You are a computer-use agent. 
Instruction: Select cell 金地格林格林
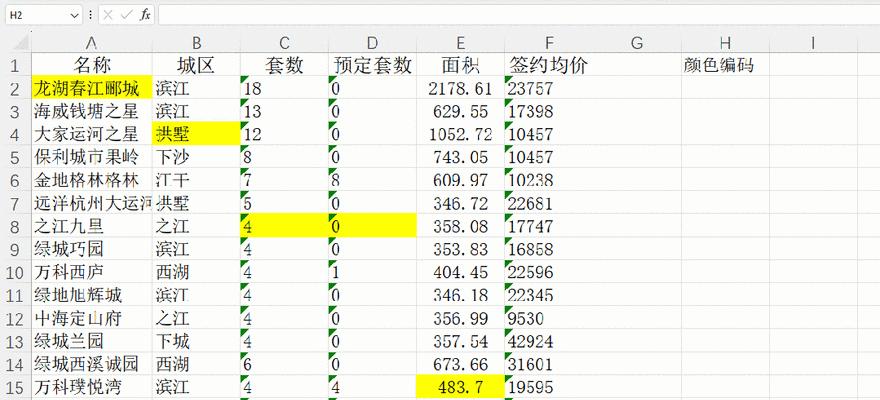(91, 180)
